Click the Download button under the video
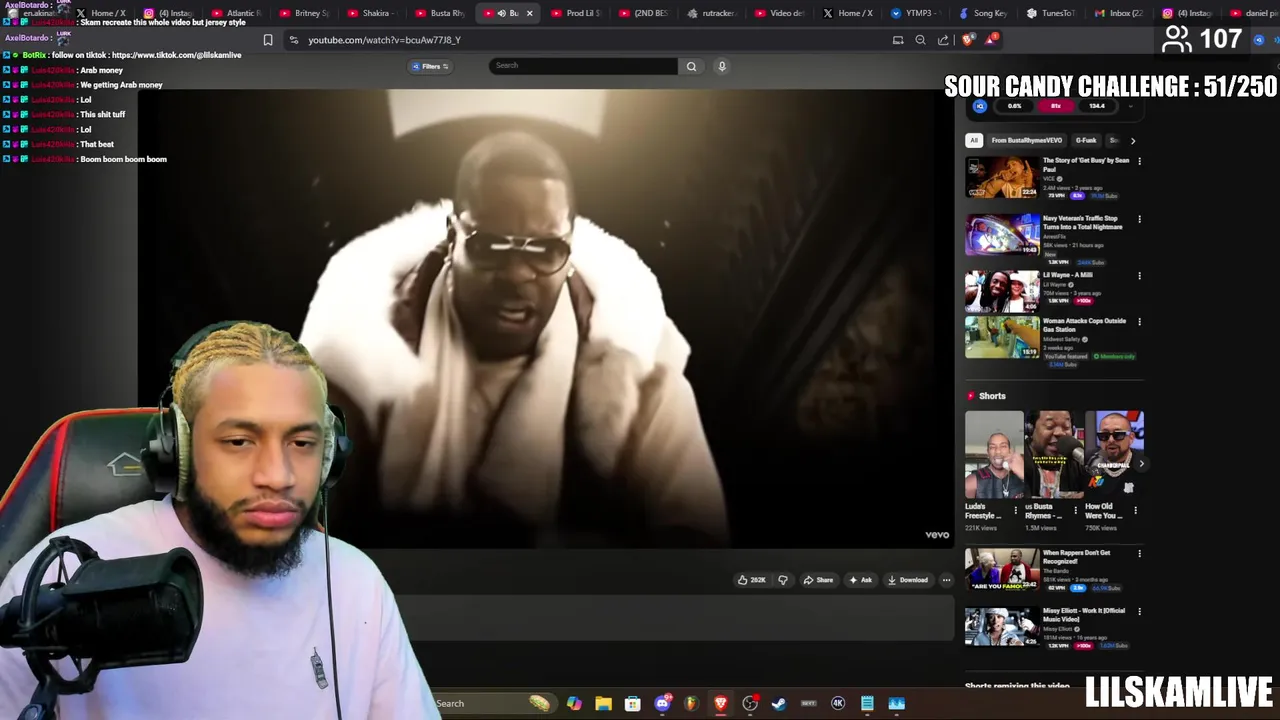The image size is (1280, 720). pyautogui.click(x=908, y=580)
